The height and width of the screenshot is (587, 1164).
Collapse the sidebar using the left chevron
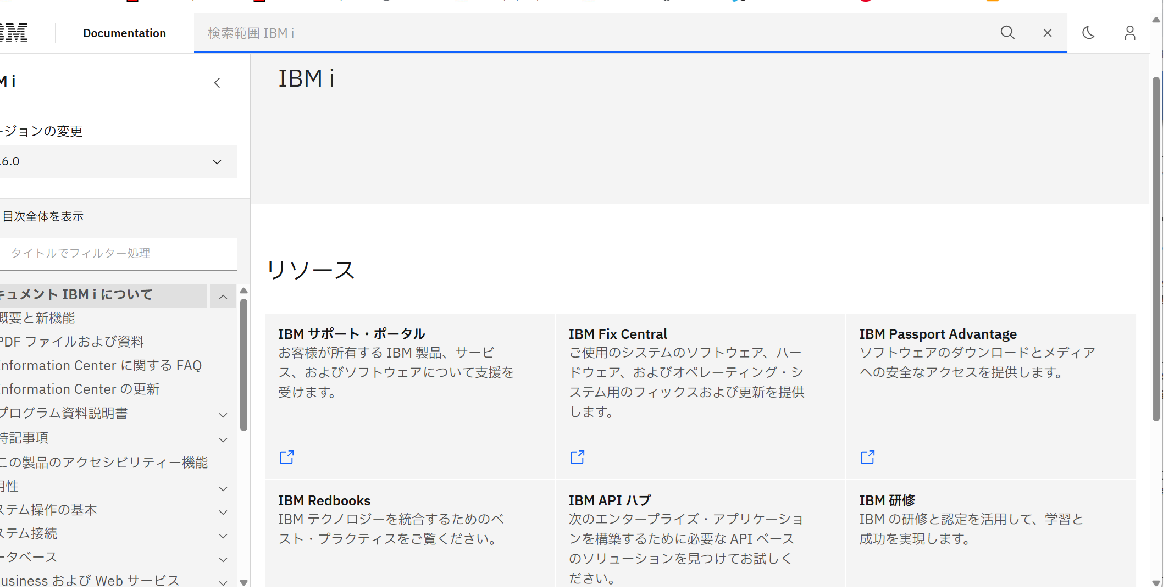click(217, 82)
